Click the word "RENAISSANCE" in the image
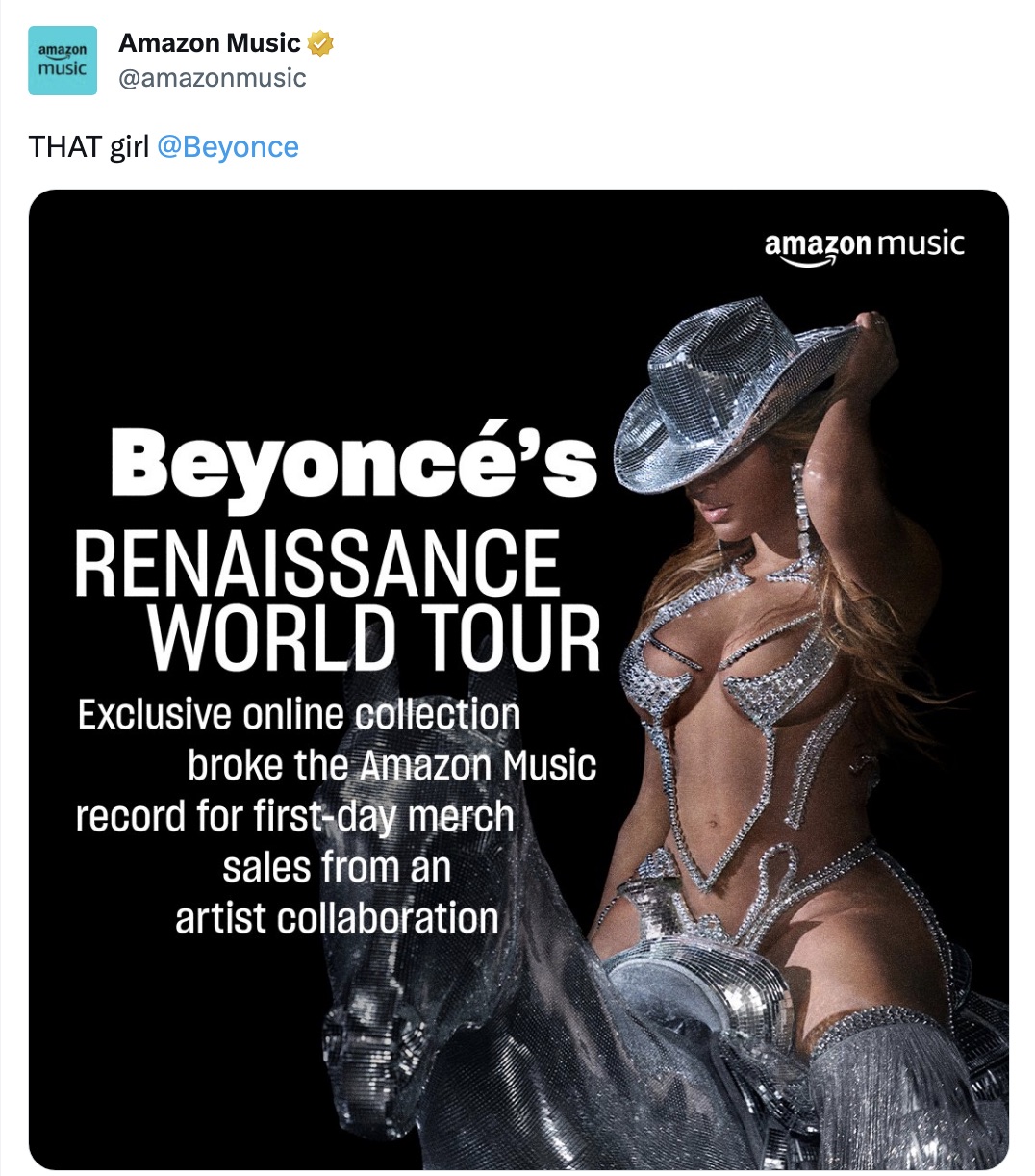 coord(317,564)
